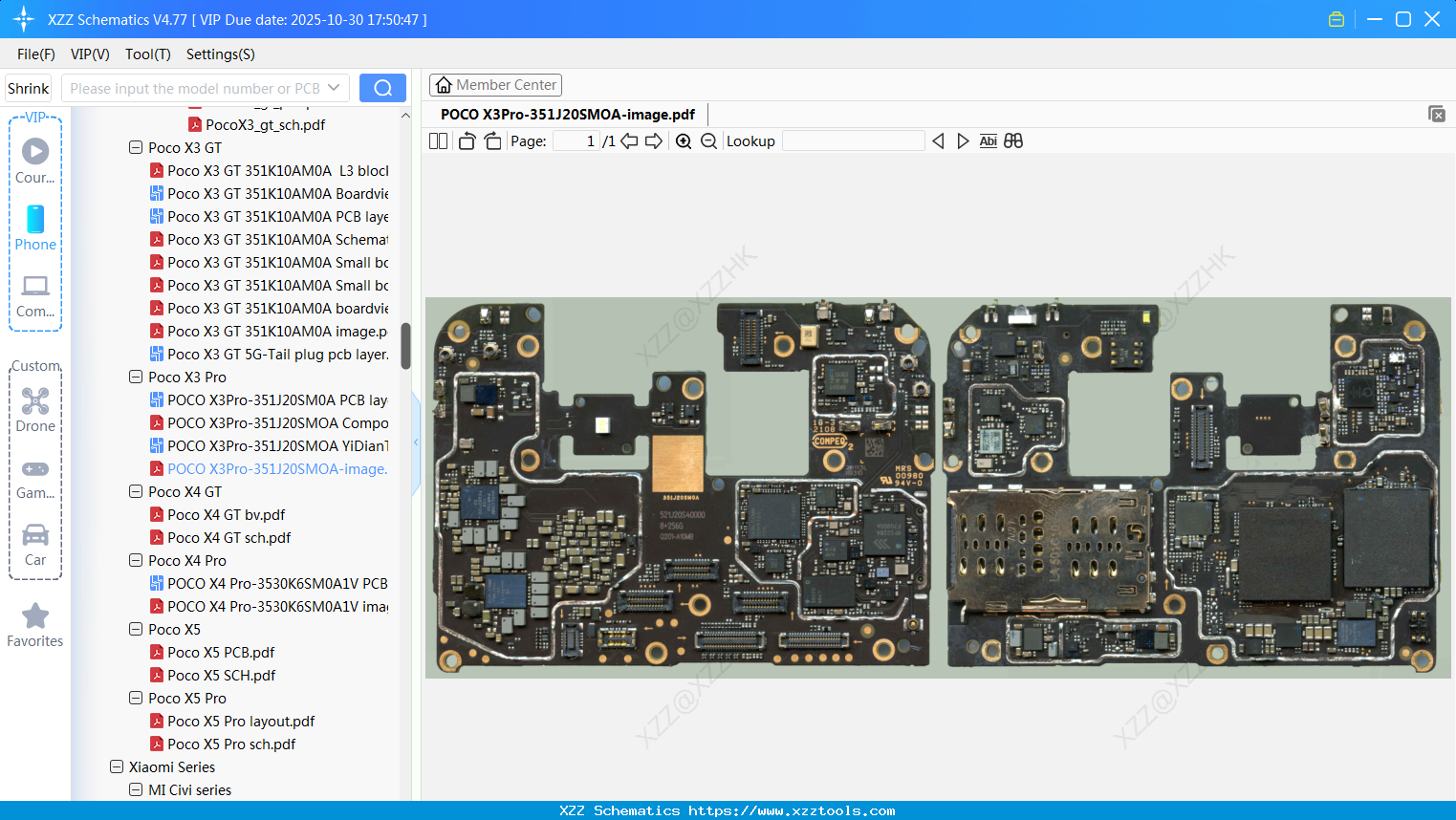Rotate the page clockwise

pyautogui.click(x=492, y=141)
